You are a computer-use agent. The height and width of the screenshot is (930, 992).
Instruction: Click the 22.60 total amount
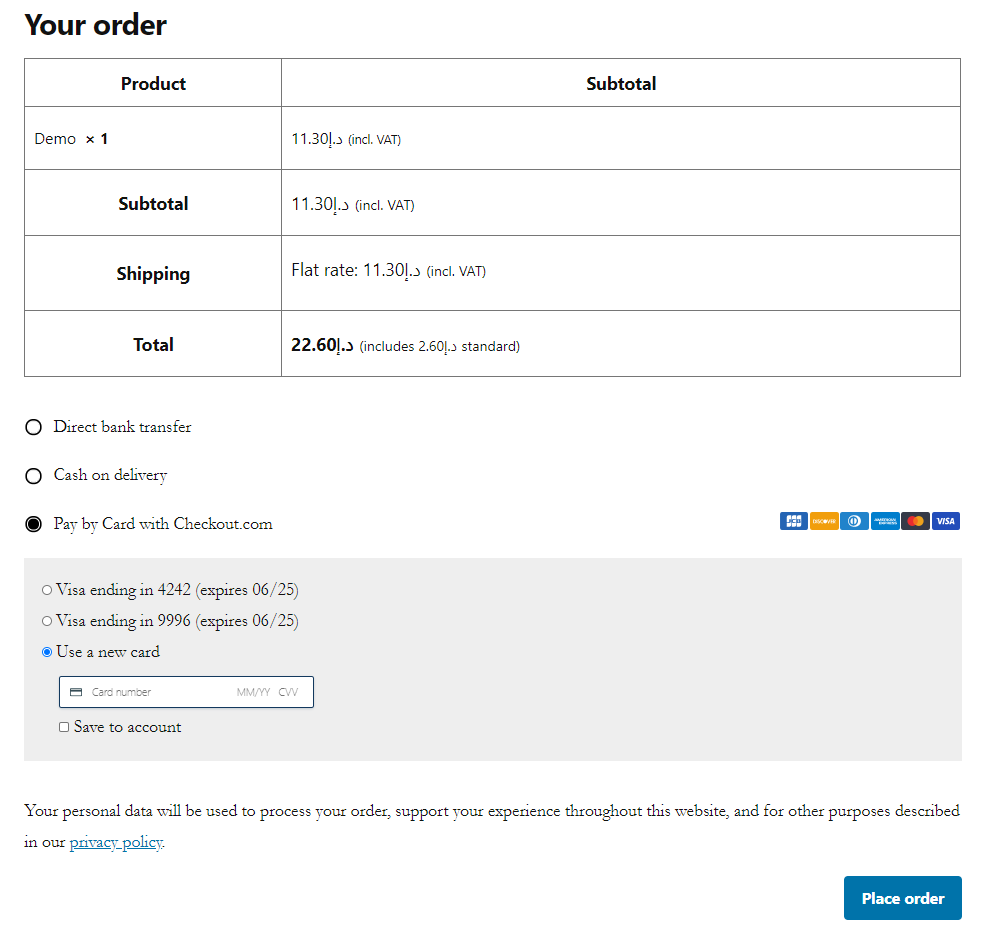(x=322, y=345)
